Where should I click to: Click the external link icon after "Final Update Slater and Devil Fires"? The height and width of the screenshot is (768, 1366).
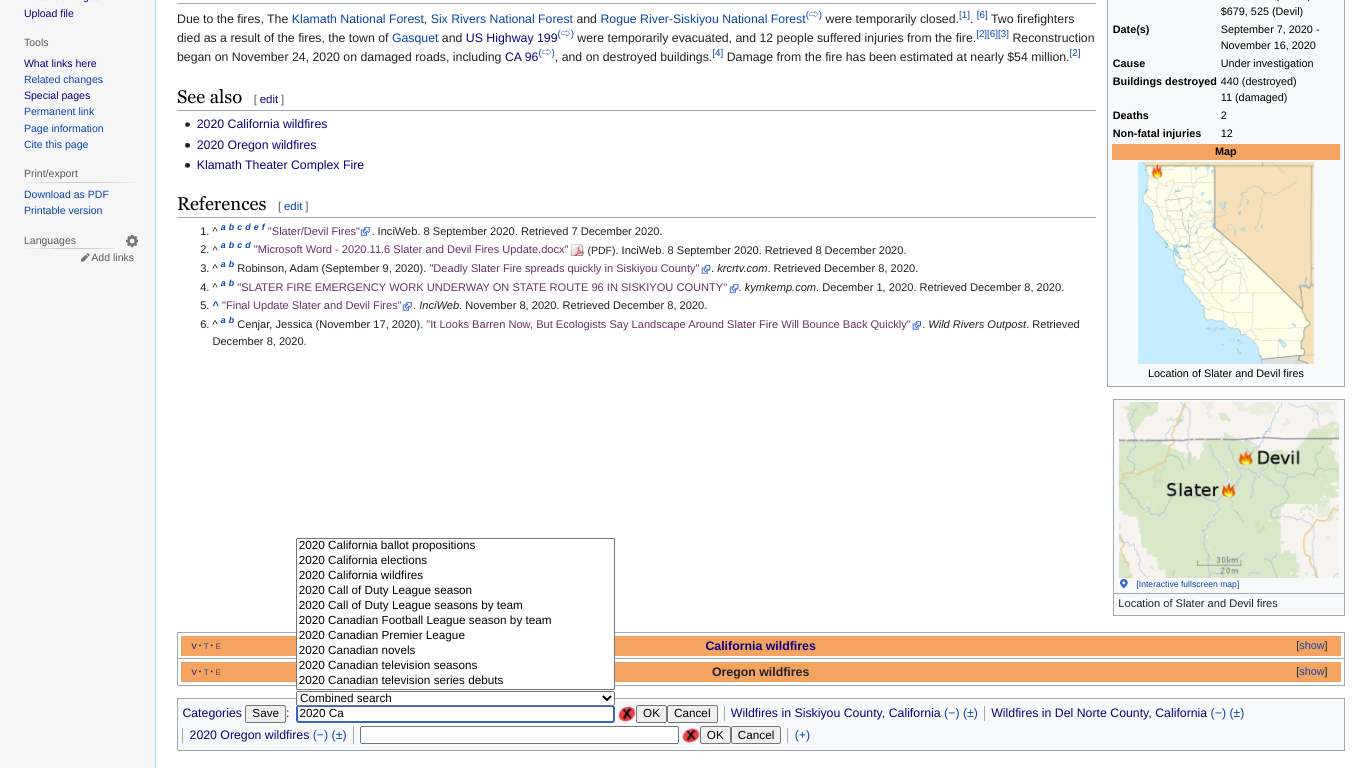tap(408, 306)
